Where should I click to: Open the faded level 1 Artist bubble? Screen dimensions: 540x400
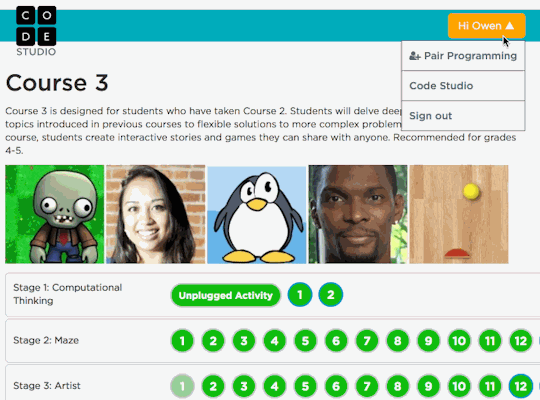[x=182, y=386]
